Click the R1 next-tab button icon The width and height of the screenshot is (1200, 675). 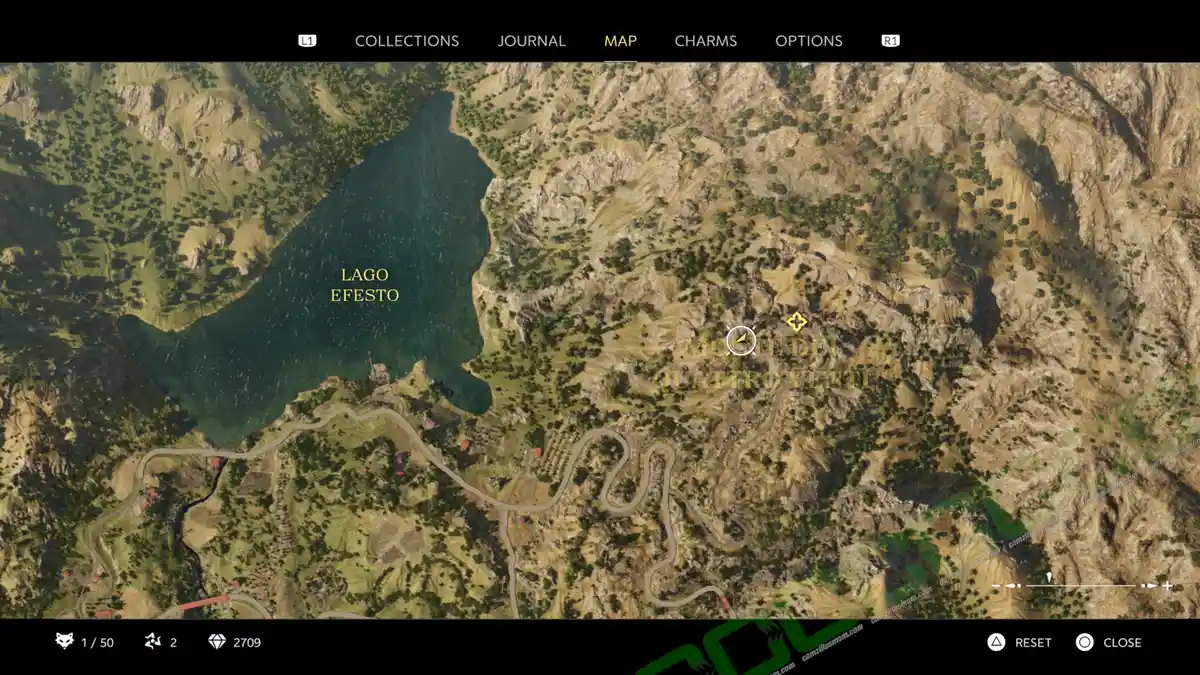click(890, 41)
